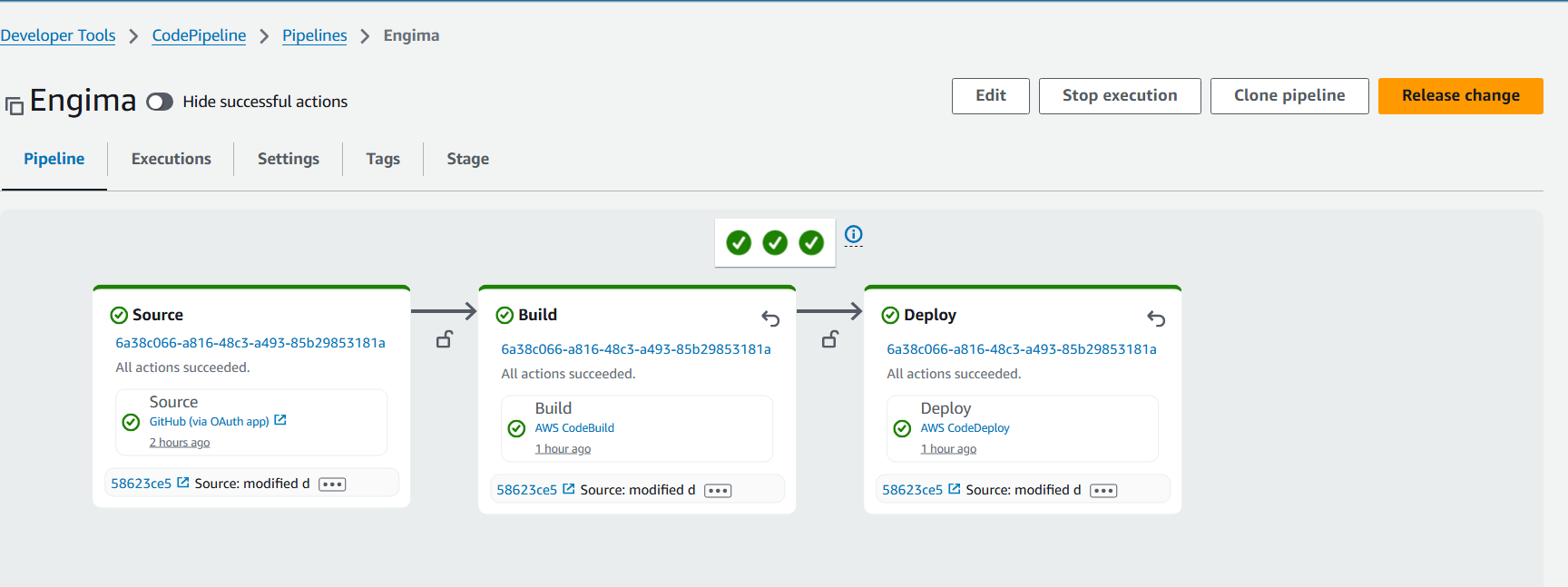The height and width of the screenshot is (587, 1568).
Task: Go to Pipelines breadcrumb link
Action: click(x=315, y=35)
